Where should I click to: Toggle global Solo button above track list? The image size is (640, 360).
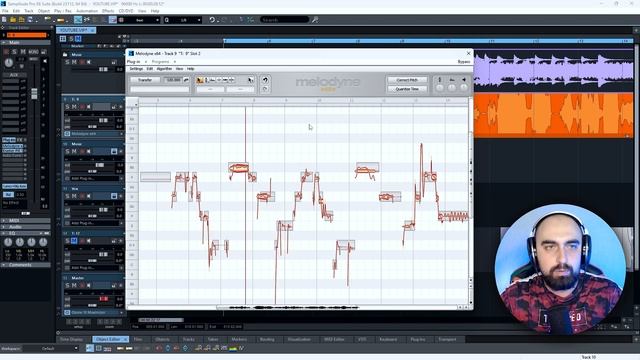click(x=71, y=39)
